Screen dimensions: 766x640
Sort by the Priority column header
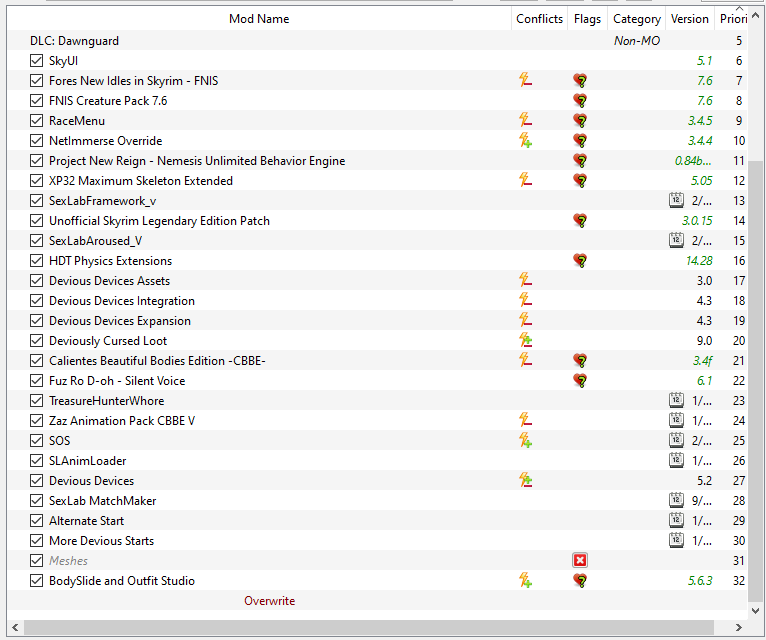tap(731, 19)
